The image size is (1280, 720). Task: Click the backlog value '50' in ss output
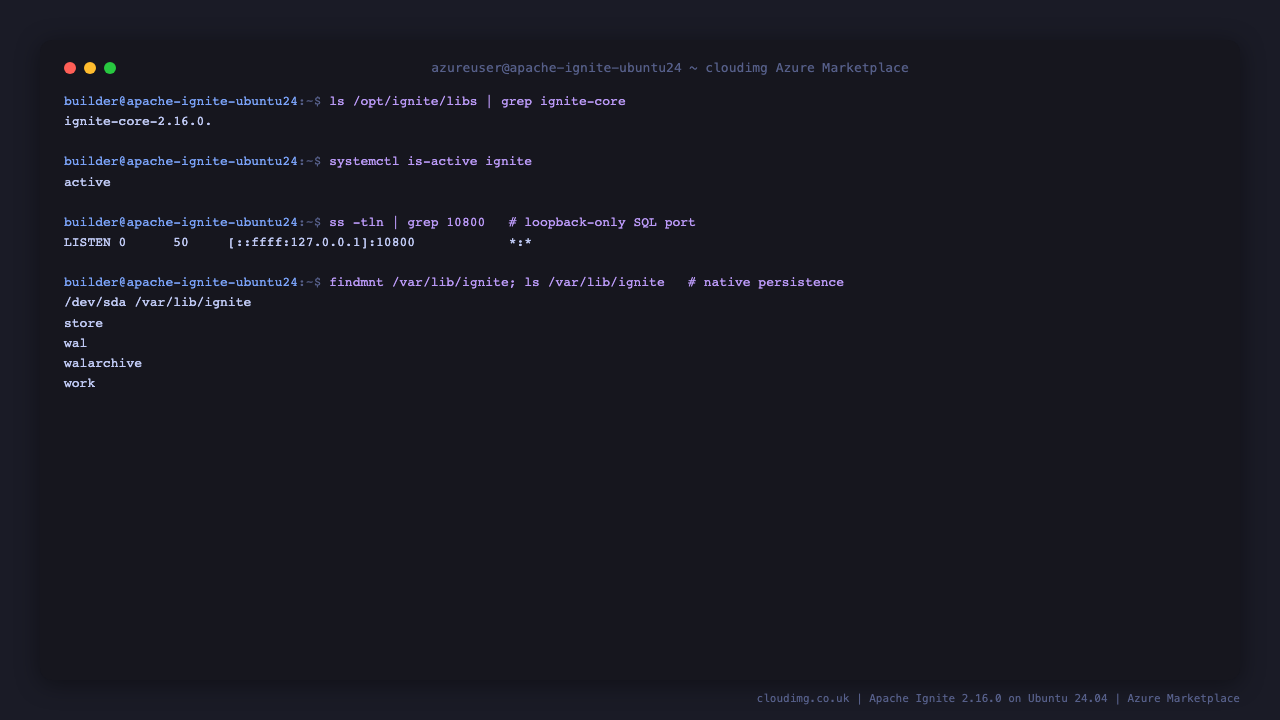[x=181, y=243]
